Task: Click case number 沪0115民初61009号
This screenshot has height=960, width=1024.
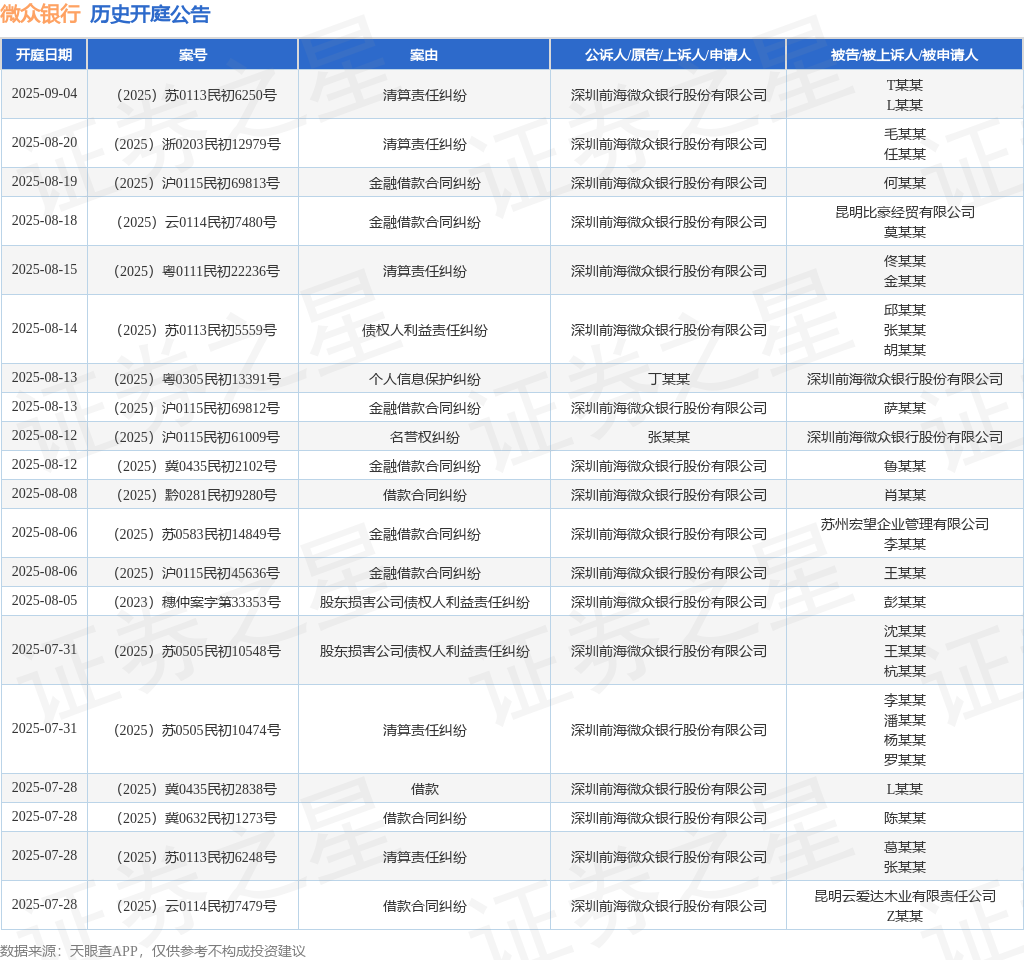Action: point(196,438)
